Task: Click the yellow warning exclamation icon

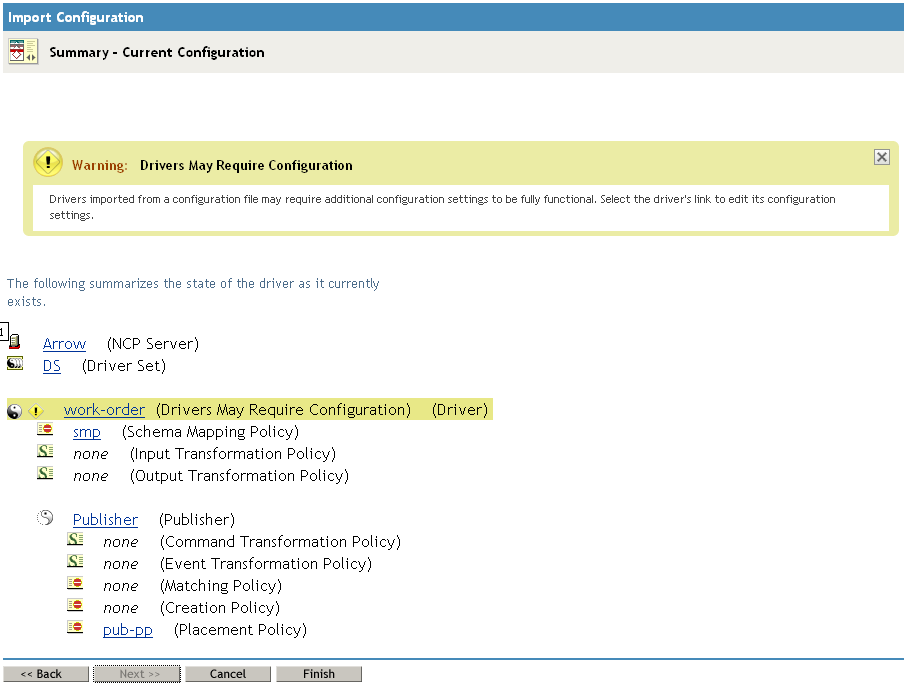Action: click(x=48, y=162)
